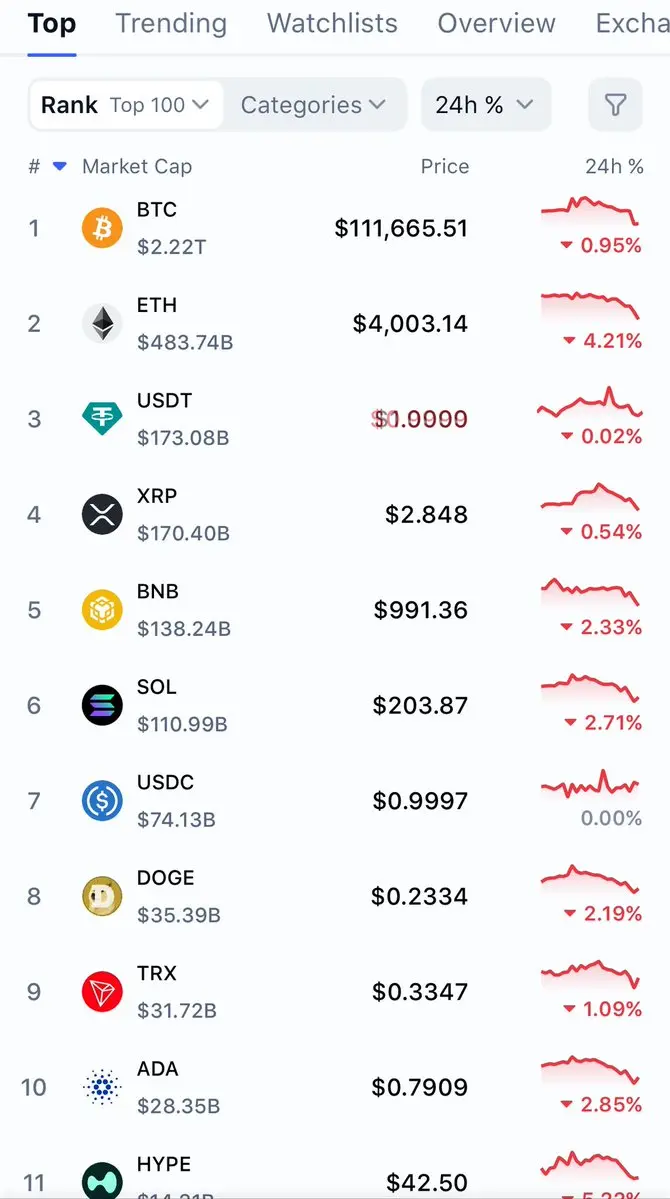This screenshot has height=1199, width=670.
Task: Tap the Bitcoin coin icon
Action: pos(102,228)
